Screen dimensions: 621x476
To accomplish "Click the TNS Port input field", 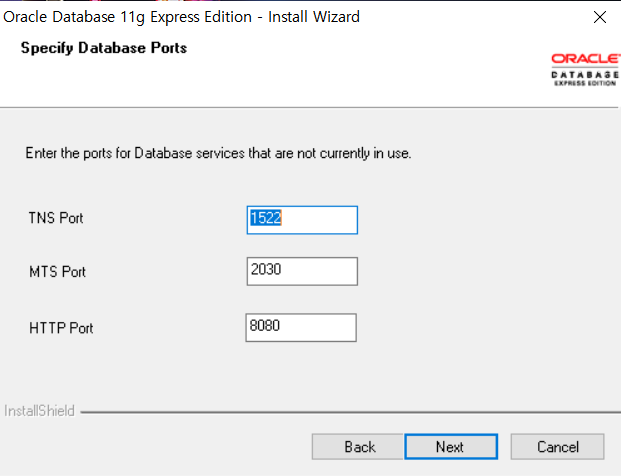I will [302, 220].
